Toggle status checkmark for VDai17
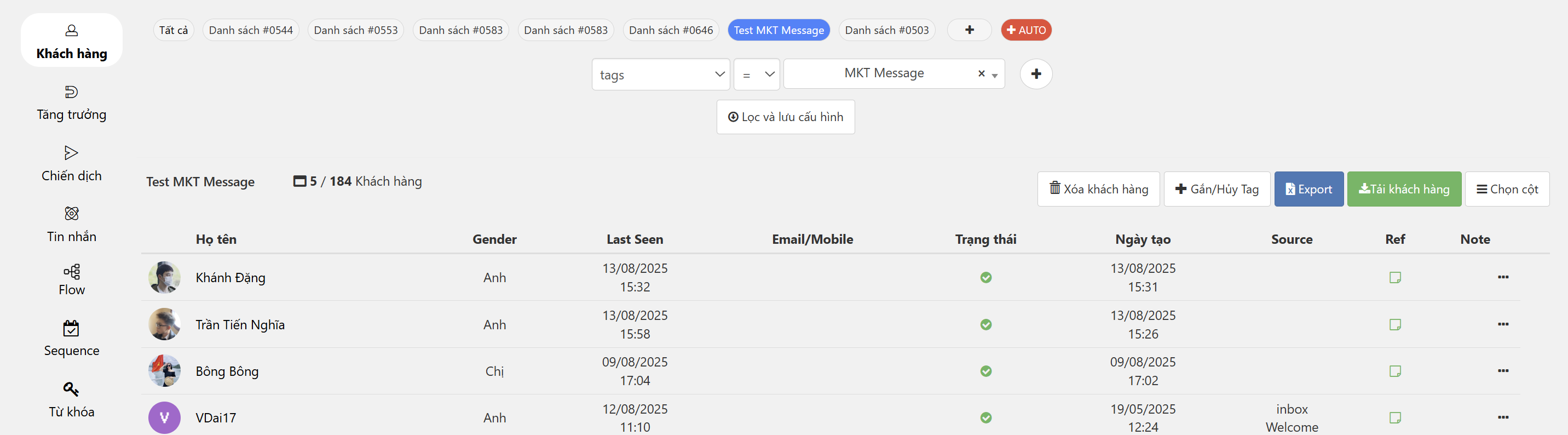Screen dimensions: 1568x435 click(x=985, y=418)
